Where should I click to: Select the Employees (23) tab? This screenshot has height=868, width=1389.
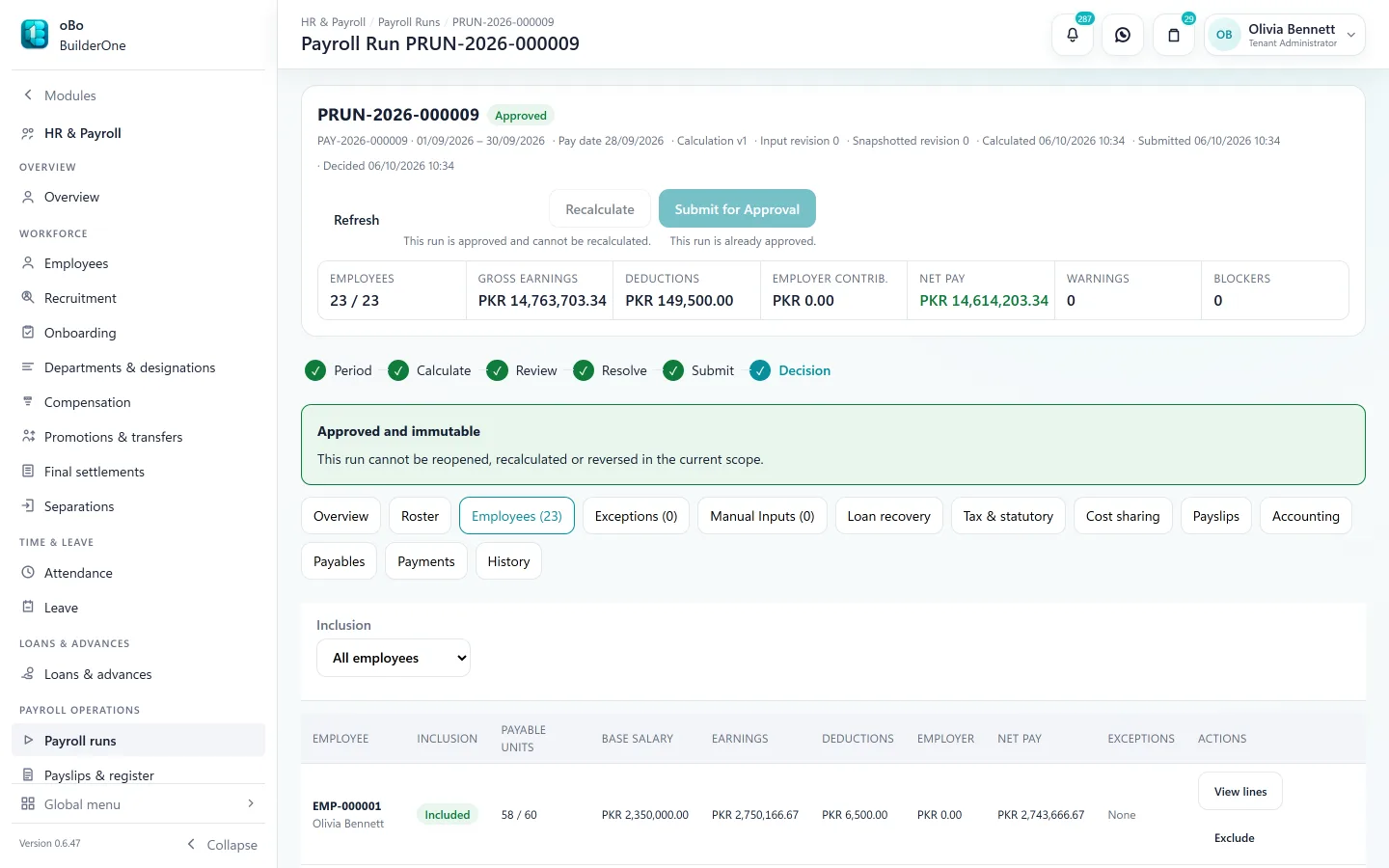coord(517,516)
